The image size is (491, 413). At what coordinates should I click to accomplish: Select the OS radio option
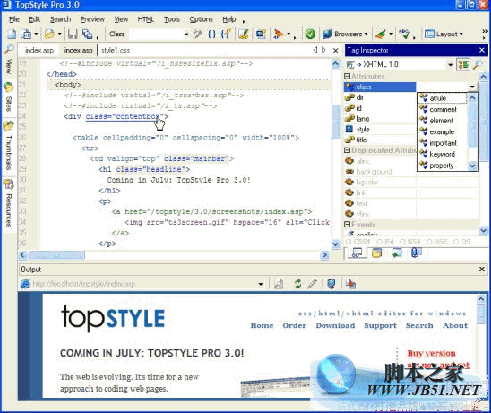tap(462, 241)
